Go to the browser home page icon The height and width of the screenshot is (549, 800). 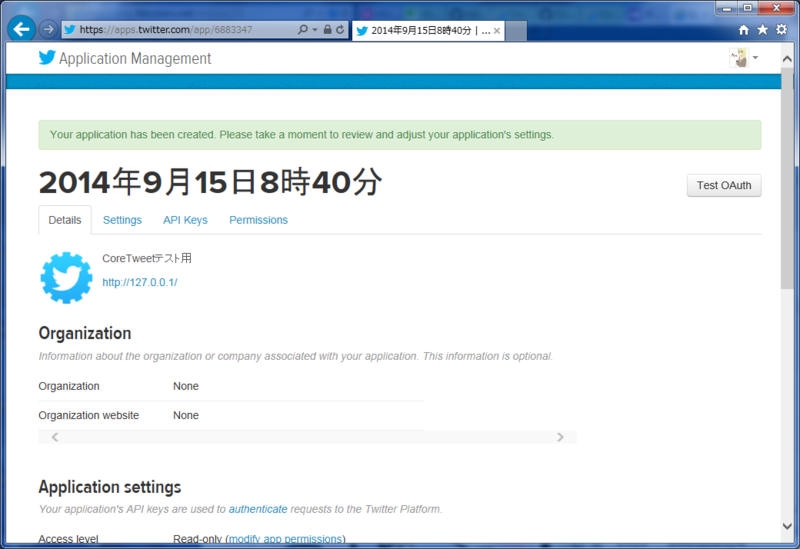pyautogui.click(x=744, y=30)
